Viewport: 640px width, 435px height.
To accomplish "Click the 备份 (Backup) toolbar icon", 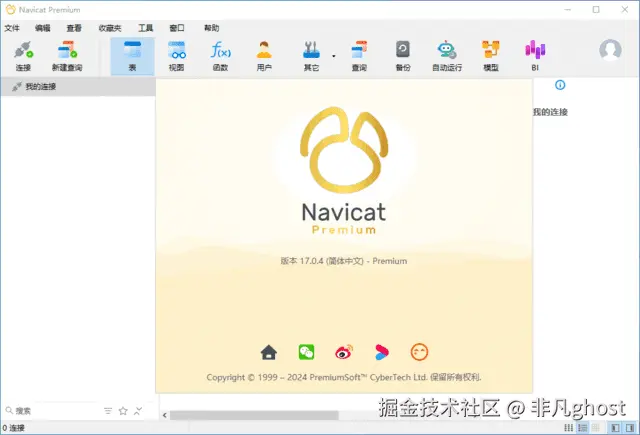I will (x=403, y=56).
